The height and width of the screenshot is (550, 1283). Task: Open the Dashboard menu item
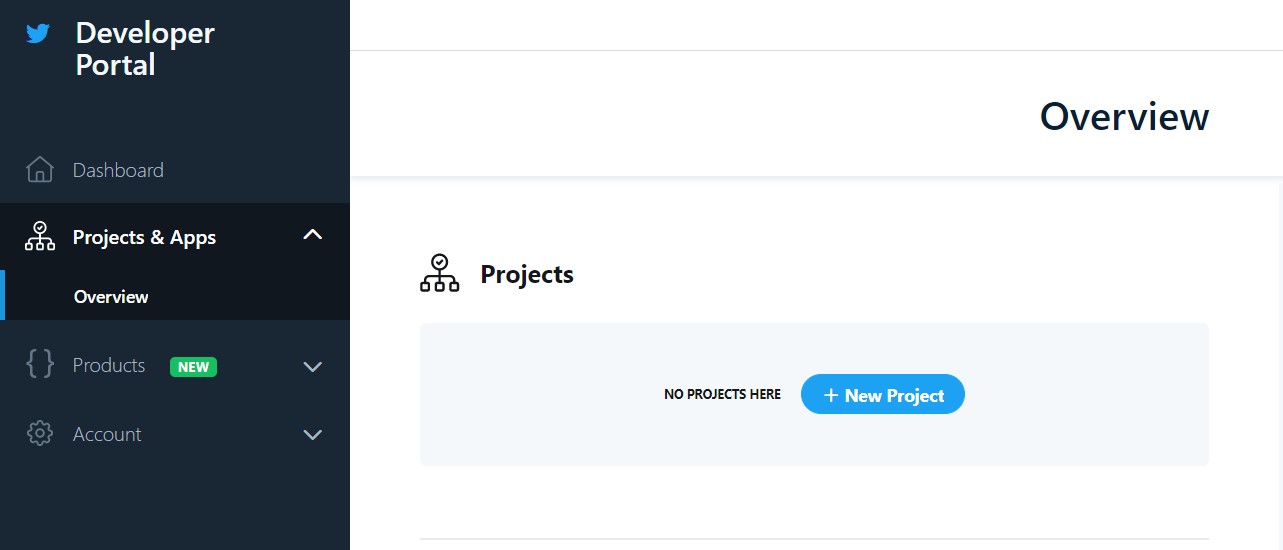[118, 170]
